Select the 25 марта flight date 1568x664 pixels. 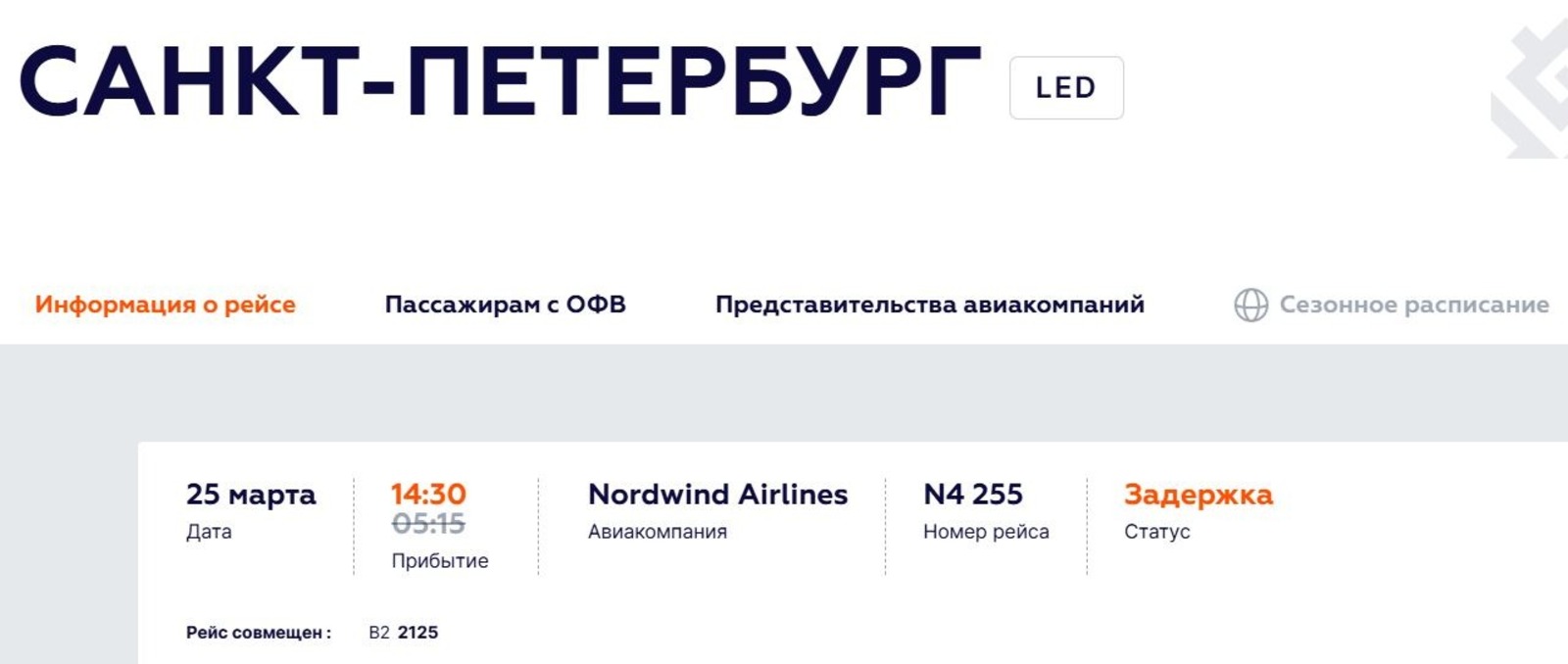point(251,495)
